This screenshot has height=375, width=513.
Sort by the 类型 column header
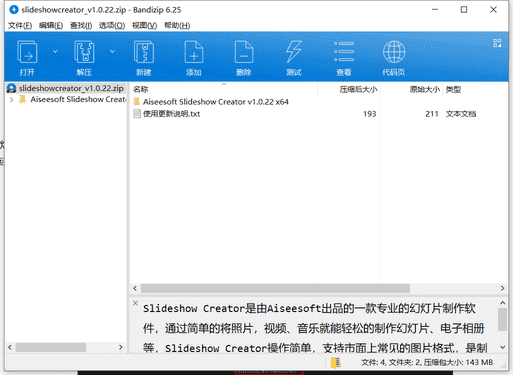point(453,89)
